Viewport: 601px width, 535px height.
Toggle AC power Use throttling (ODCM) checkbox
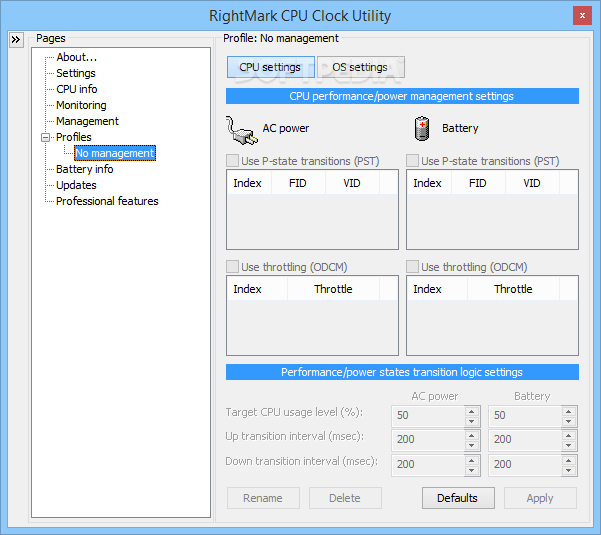pyautogui.click(x=232, y=266)
